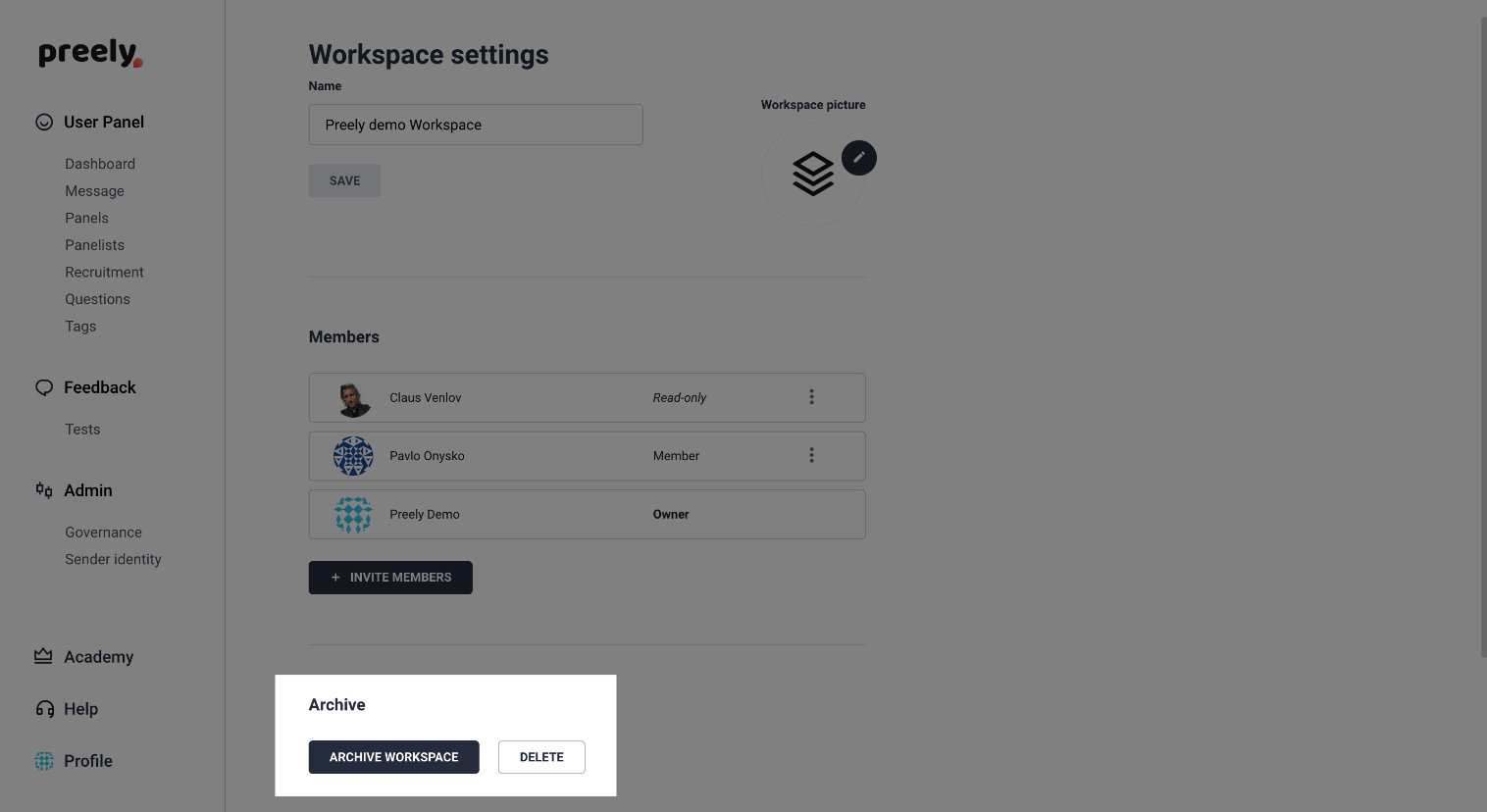This screenshot has height=812, width=1487.
Task: Open Academy via the crown icon
Action: coord(43,656)
